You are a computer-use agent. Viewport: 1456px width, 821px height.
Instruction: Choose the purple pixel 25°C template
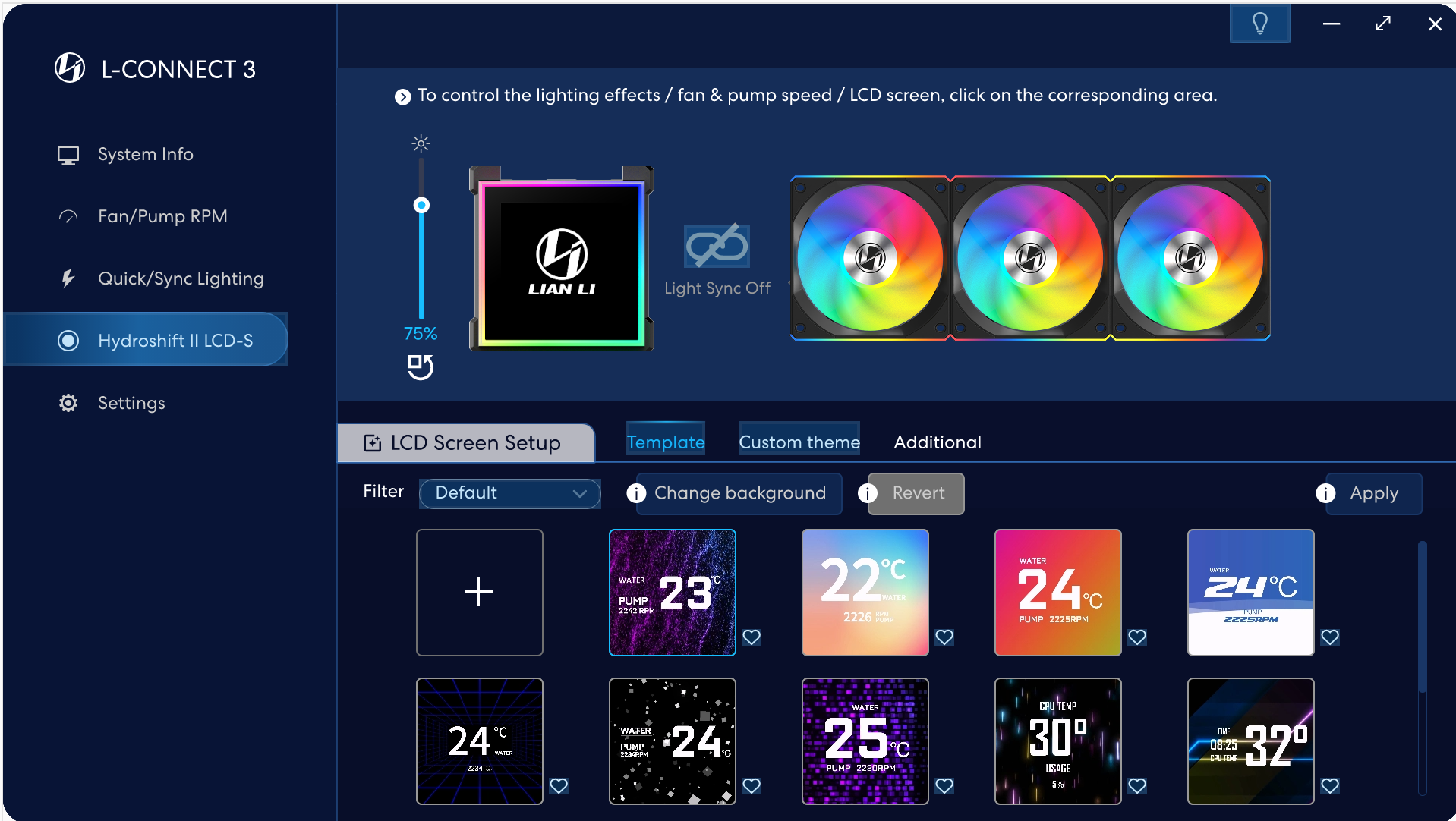click(x=865, y=741)
